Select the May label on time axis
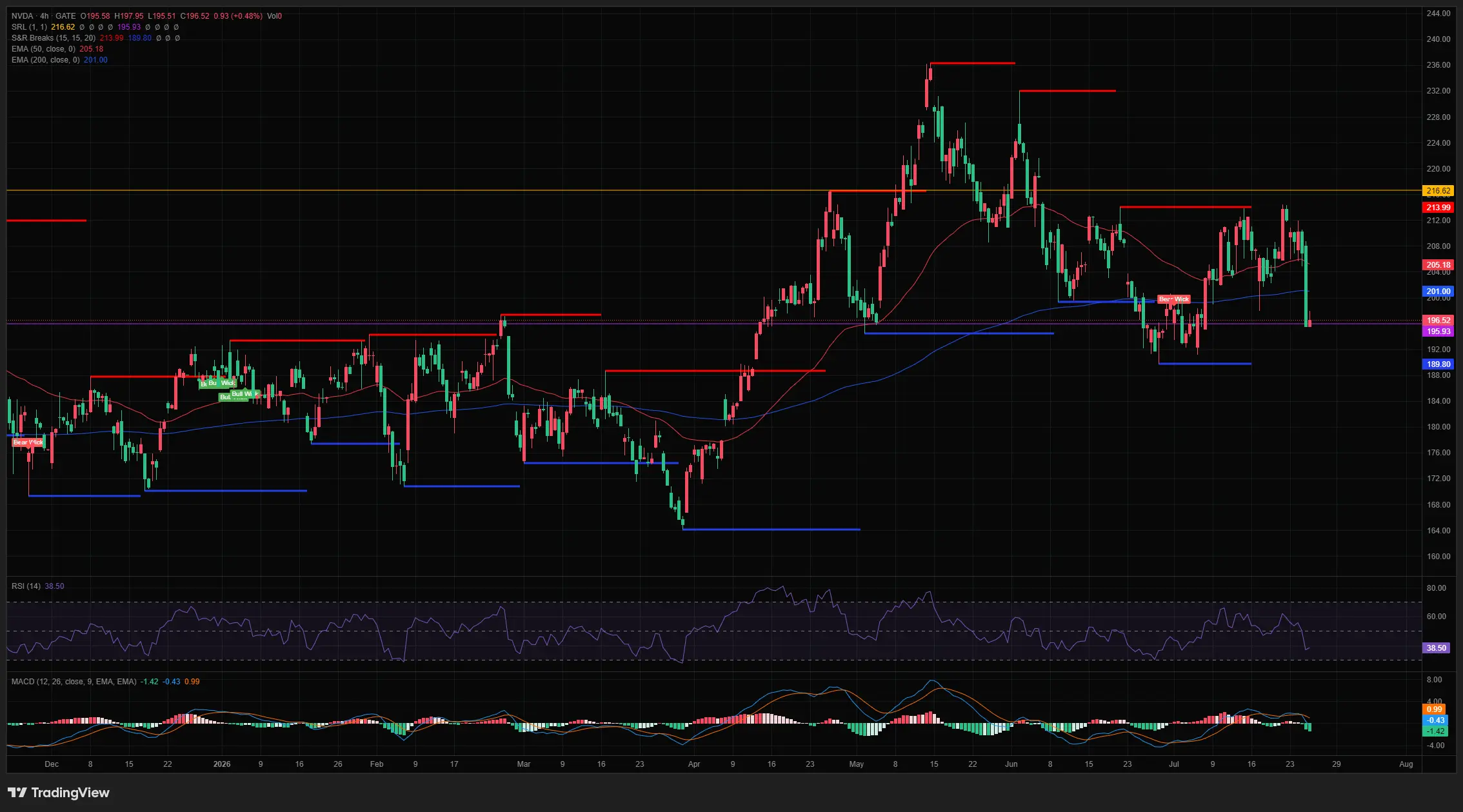Viewport: 1463px width, 812px height. [x=857, y=764]
